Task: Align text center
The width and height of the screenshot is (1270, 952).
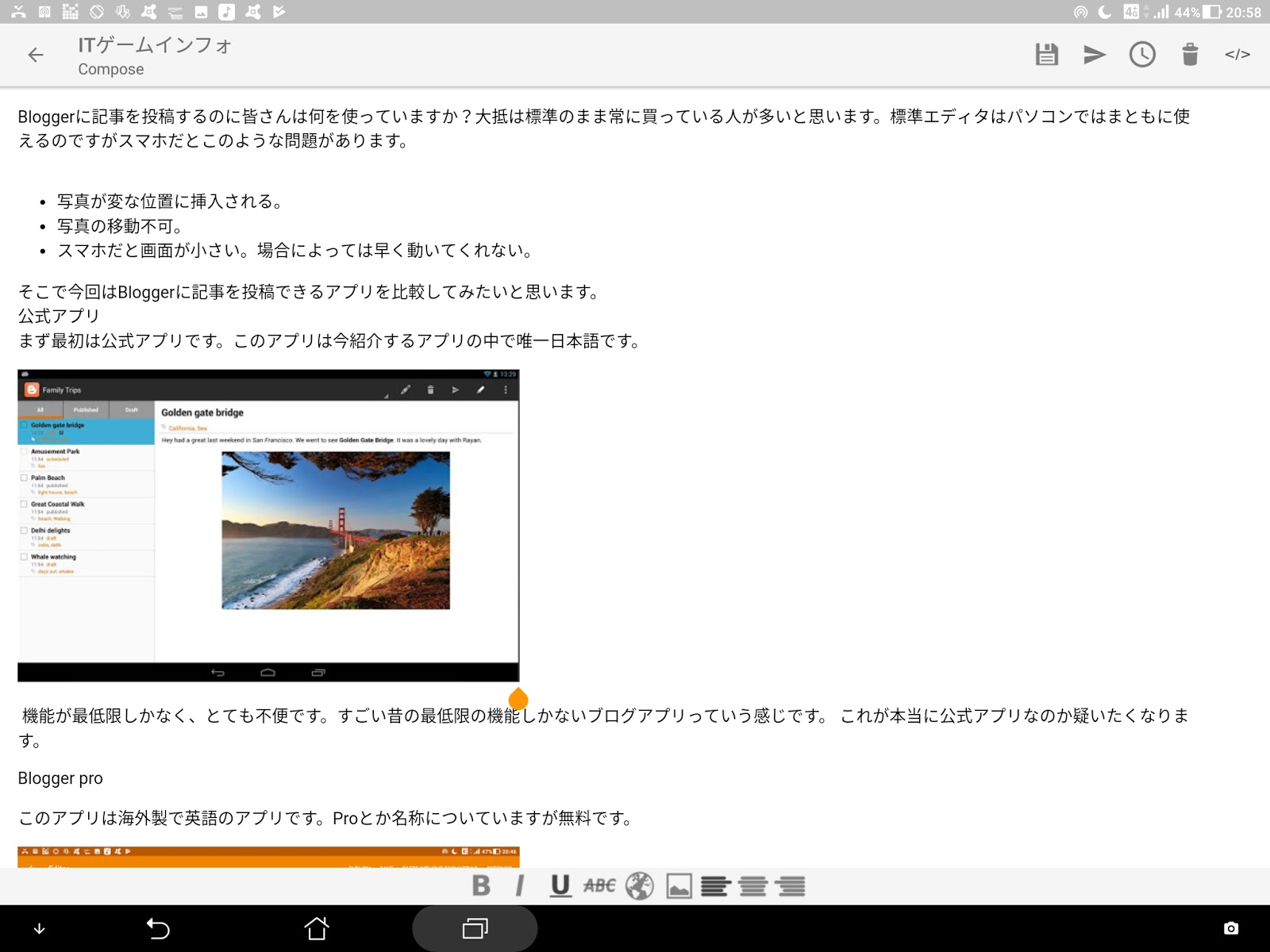Action: tap(752, 885)
